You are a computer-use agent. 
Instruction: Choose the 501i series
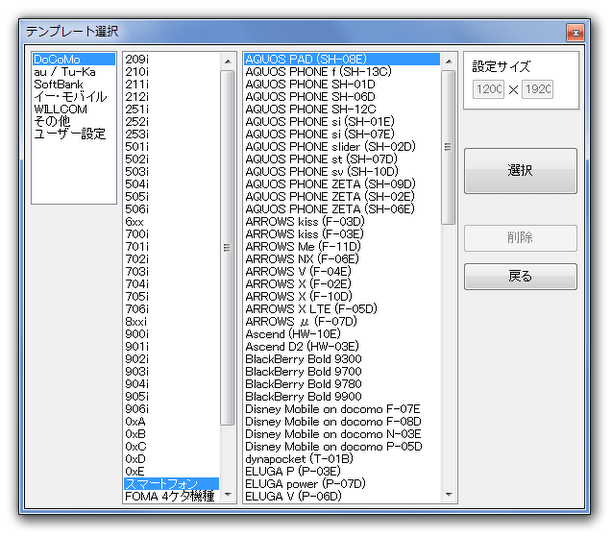171,147
